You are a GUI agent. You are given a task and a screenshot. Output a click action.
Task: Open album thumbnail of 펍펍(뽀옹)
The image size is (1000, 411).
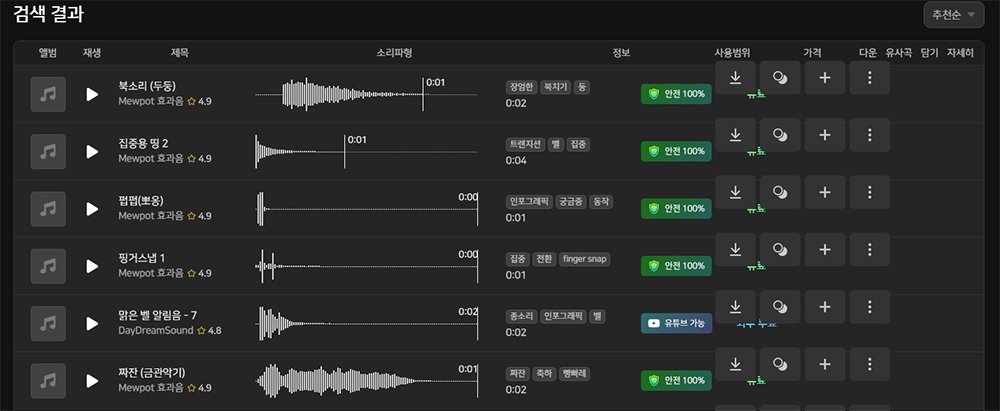tap(48, 209)
